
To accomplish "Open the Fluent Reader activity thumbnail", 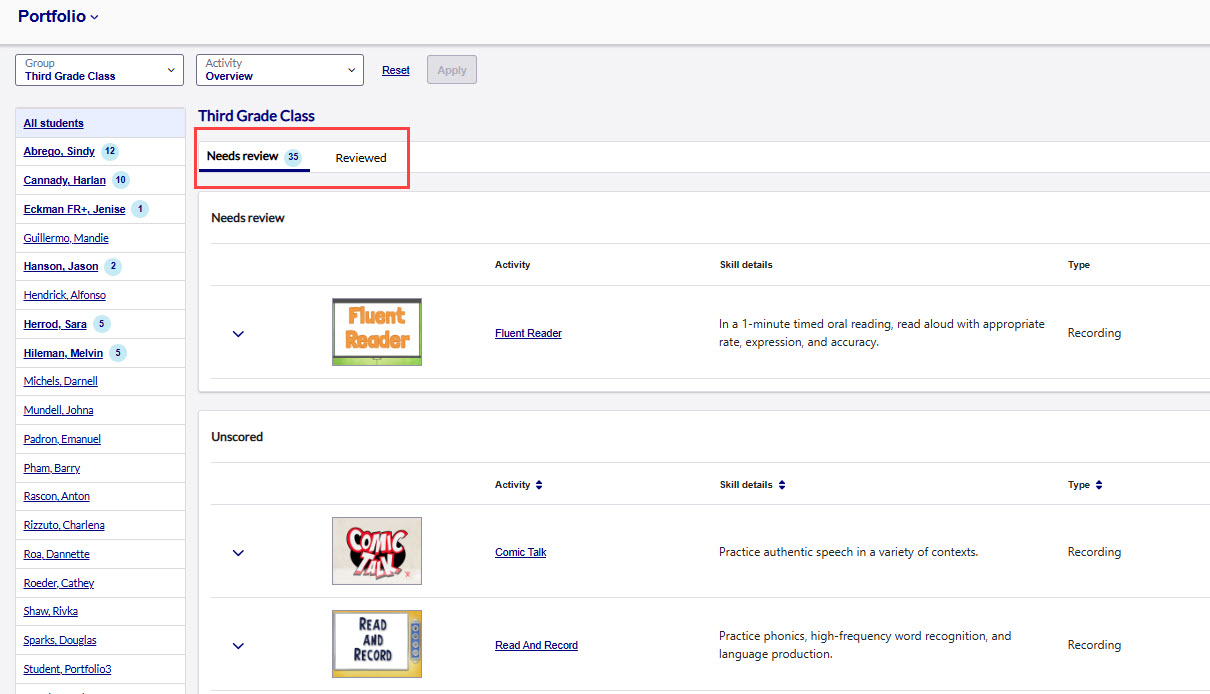I will (376, 332).
